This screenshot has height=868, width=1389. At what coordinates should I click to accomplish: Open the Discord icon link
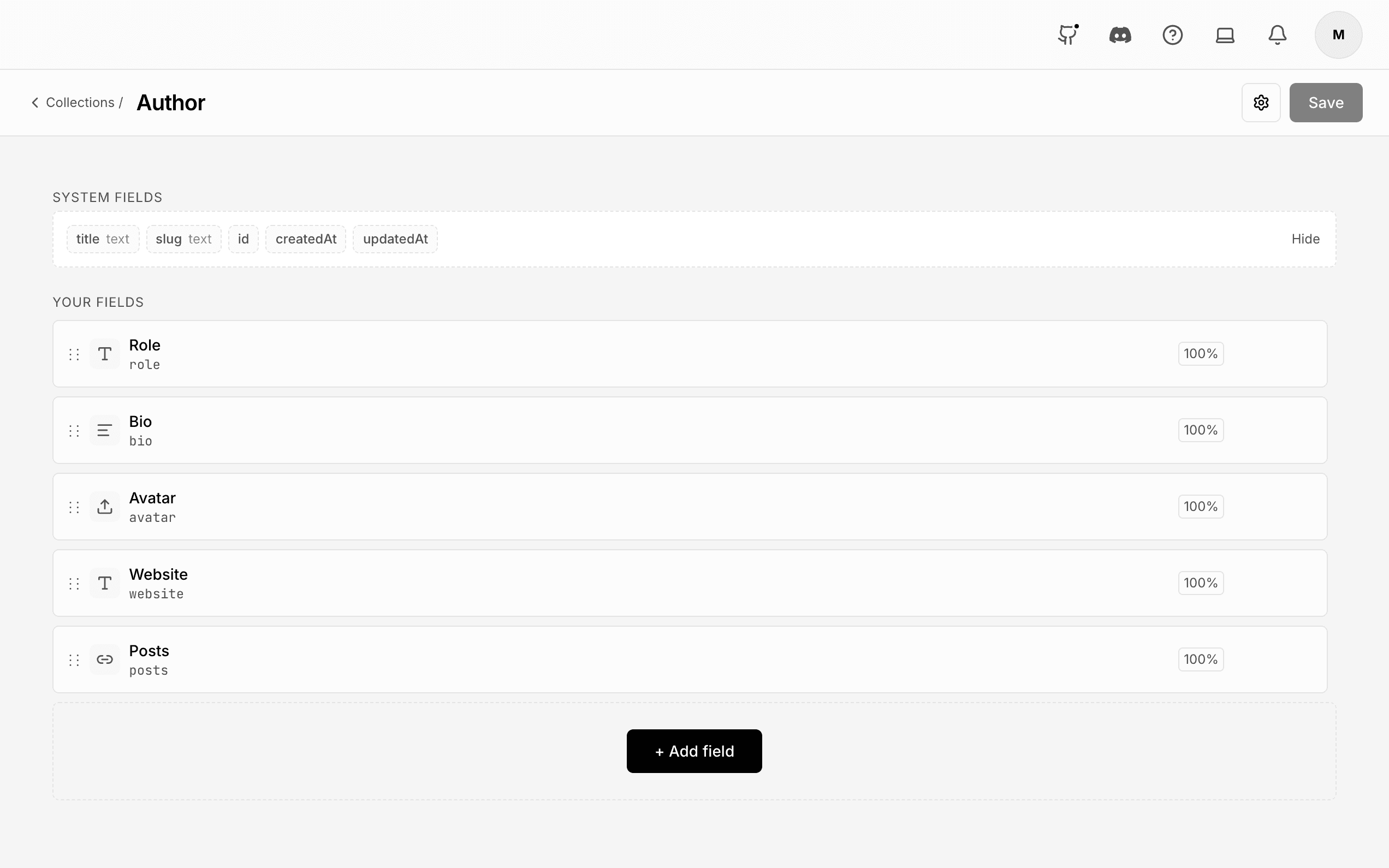point(1120,35)
